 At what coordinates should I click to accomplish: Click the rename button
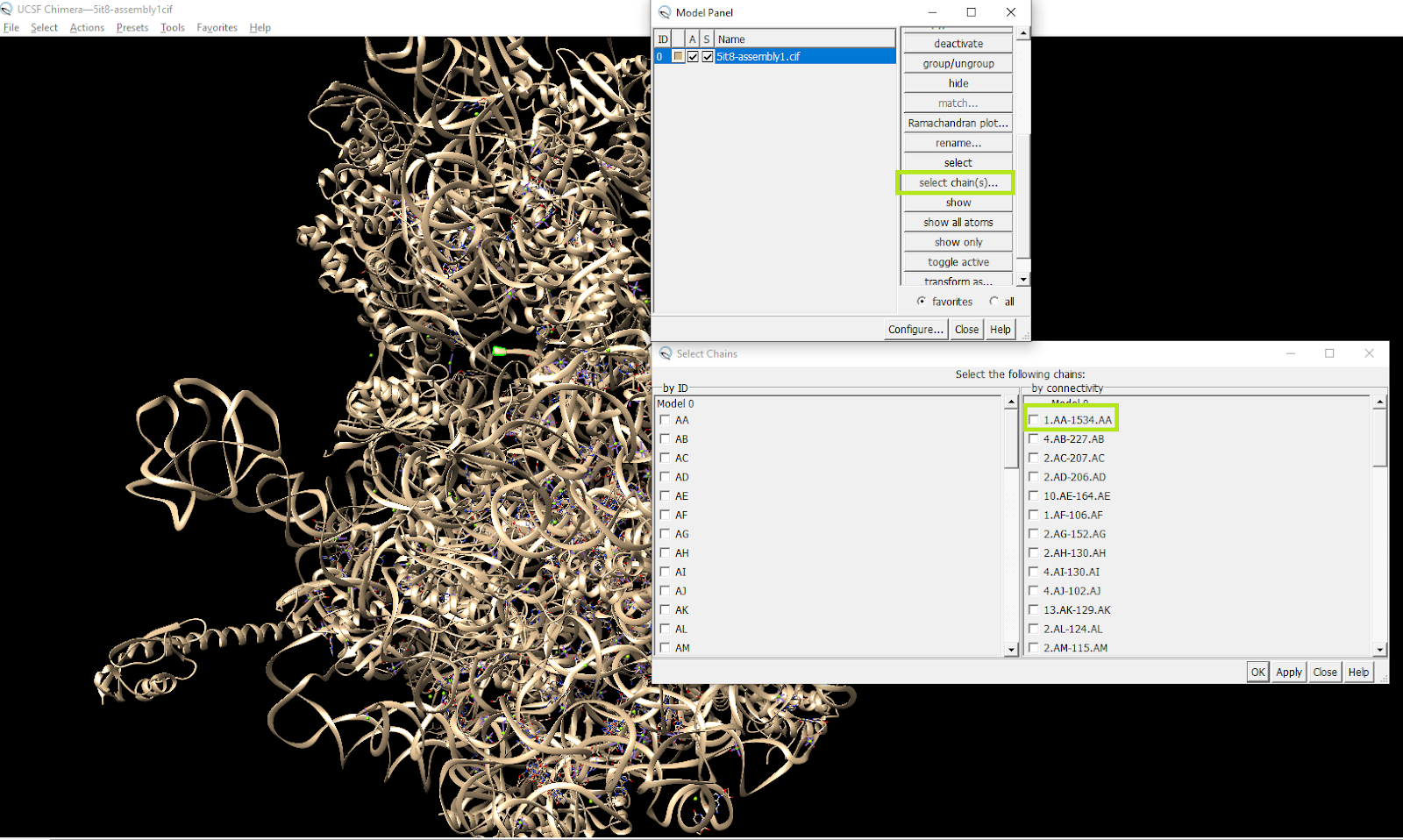pyautogui.click(x=958, y=143)
